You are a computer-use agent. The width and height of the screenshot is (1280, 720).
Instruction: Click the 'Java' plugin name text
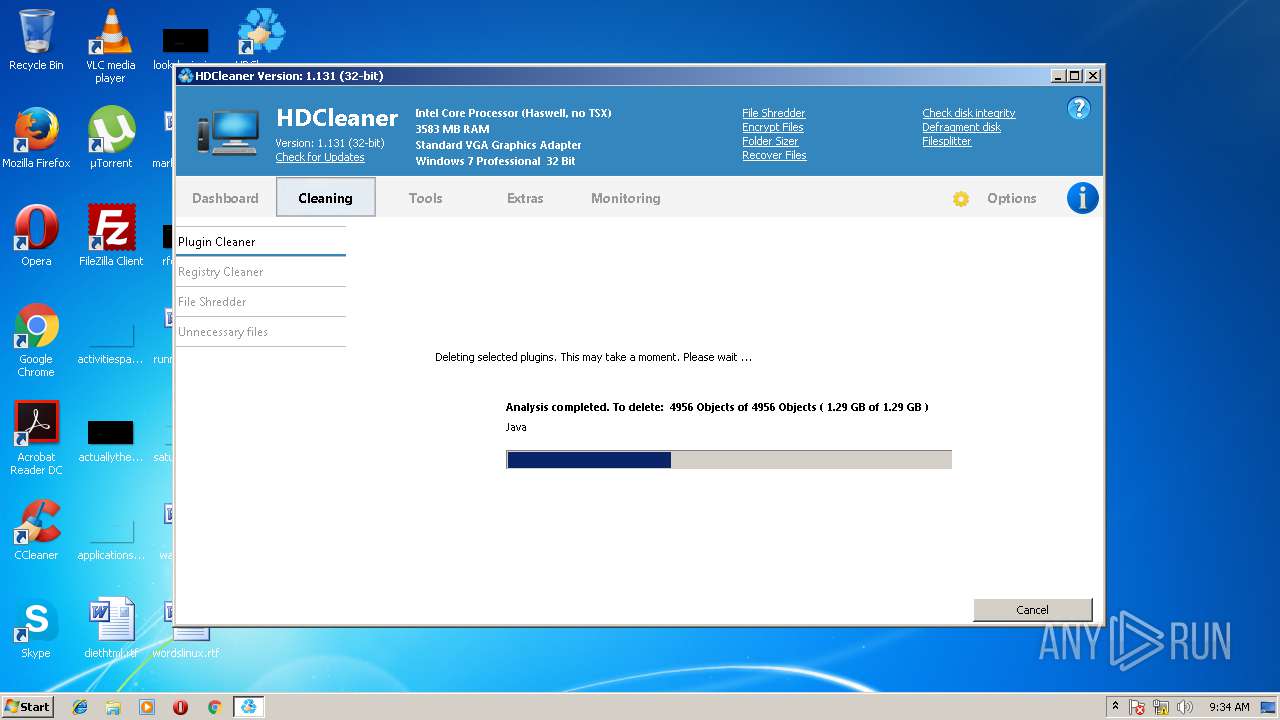coord(516,427)
